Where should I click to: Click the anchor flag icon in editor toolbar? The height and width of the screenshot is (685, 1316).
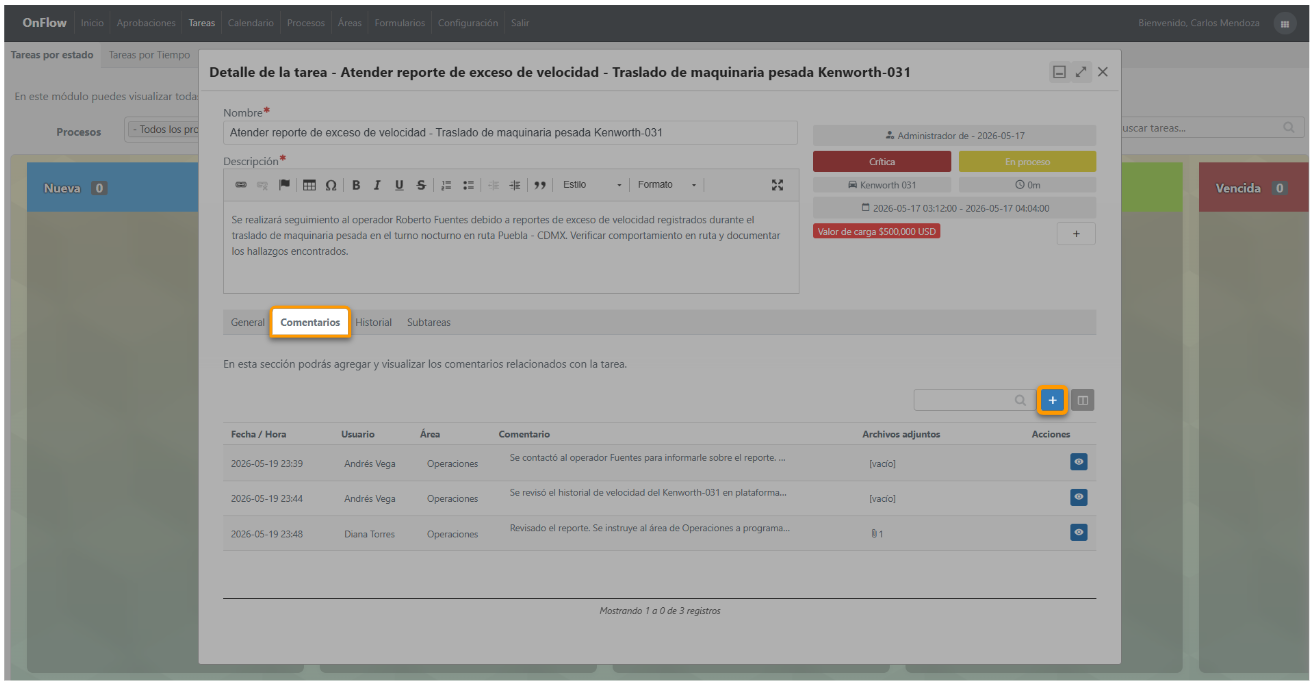[284, 185]
